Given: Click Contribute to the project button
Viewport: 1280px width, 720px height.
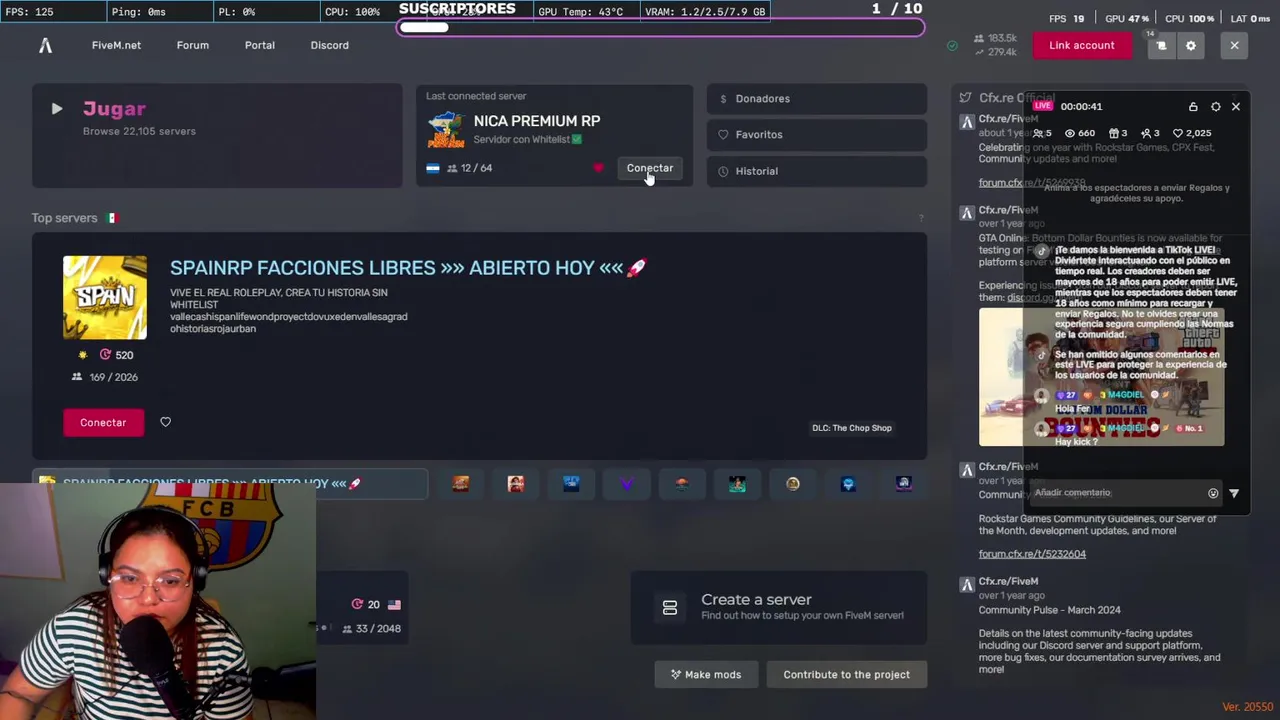Looking at the screenshot, I should (x=847, y=675).
